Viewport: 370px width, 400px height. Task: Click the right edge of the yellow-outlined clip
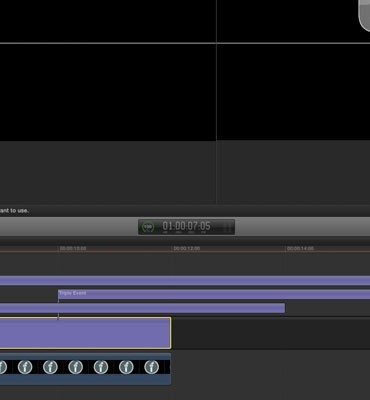pos(171,333)
